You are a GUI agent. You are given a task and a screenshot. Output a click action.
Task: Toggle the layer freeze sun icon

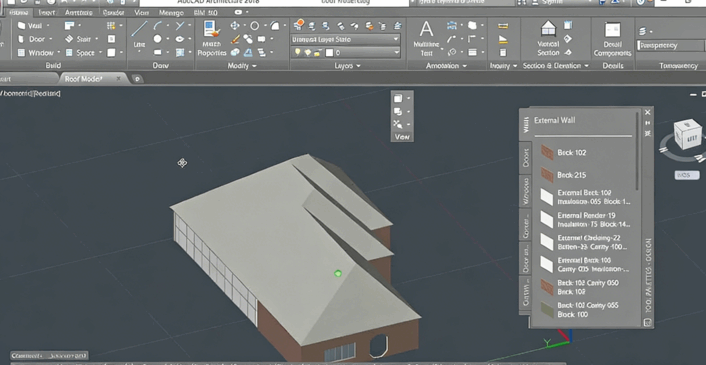click(307, 53)
